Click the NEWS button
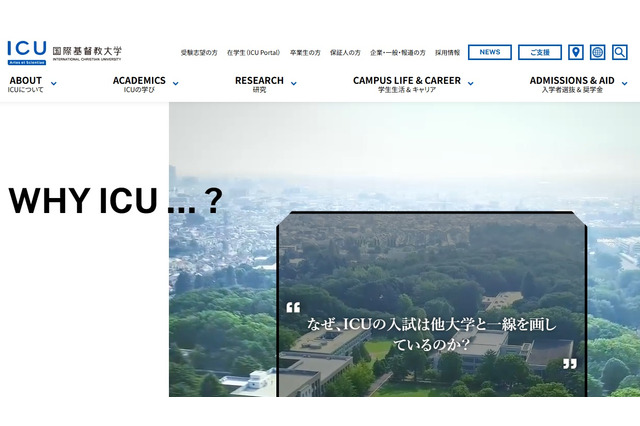The height and width of the screenshot is (426, 640). (489, 52)
